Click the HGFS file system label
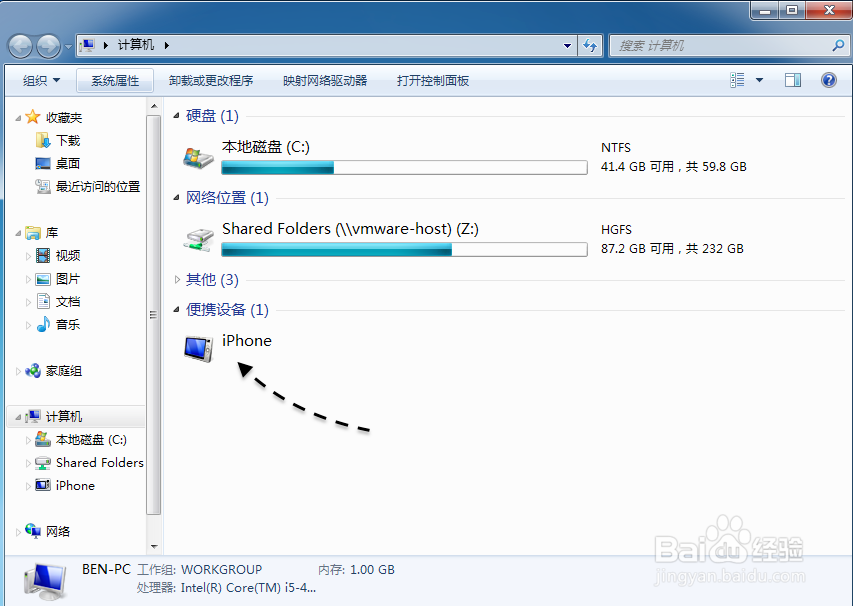The image size is (853, 606). pyautogui.click(x=616, y=230)
